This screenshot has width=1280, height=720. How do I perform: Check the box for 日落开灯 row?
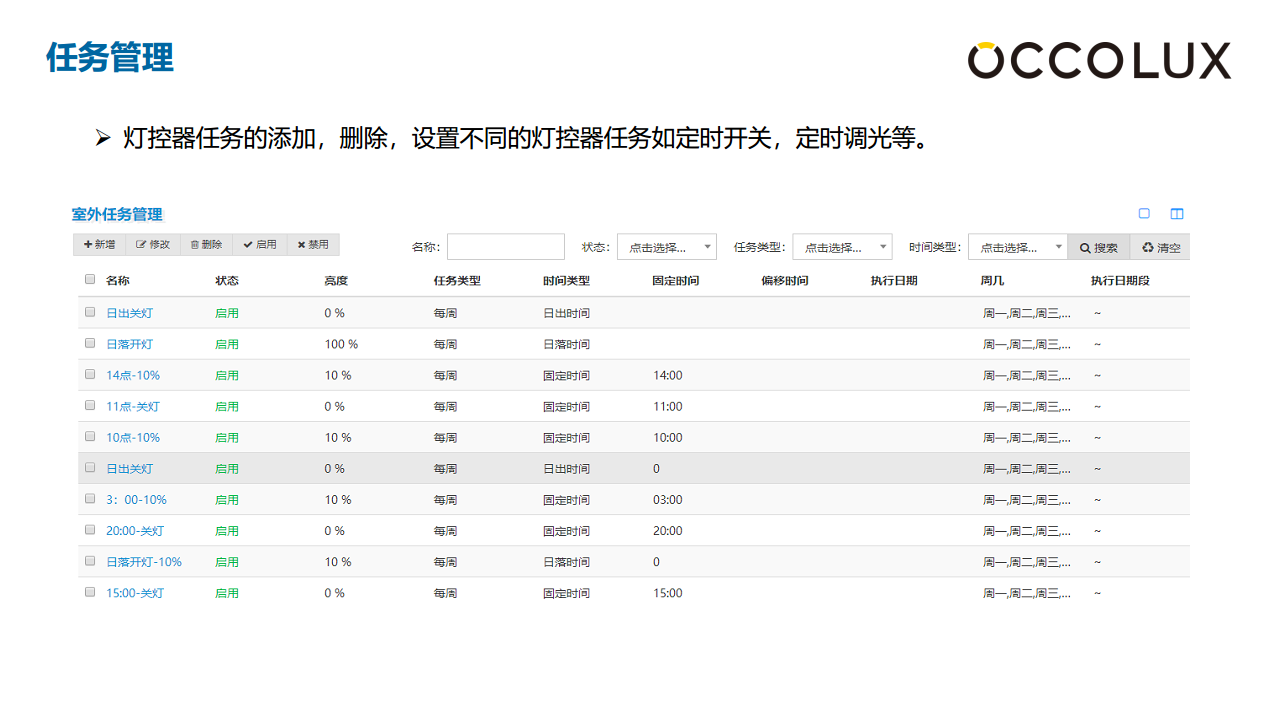click(90, 343)
